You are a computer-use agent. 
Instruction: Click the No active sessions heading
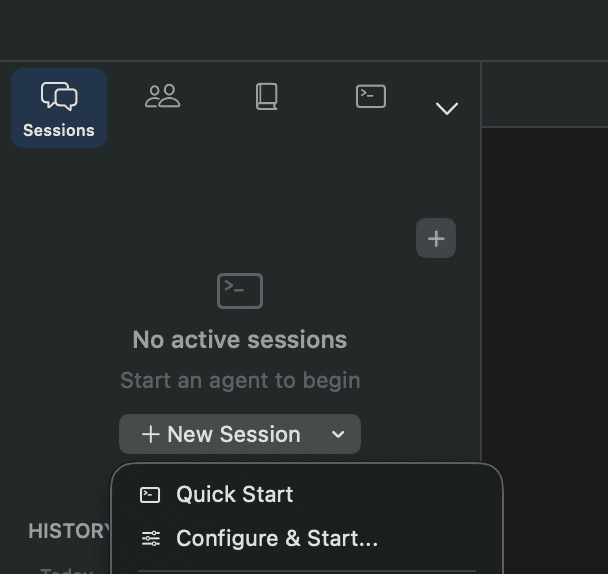point(240,340)
